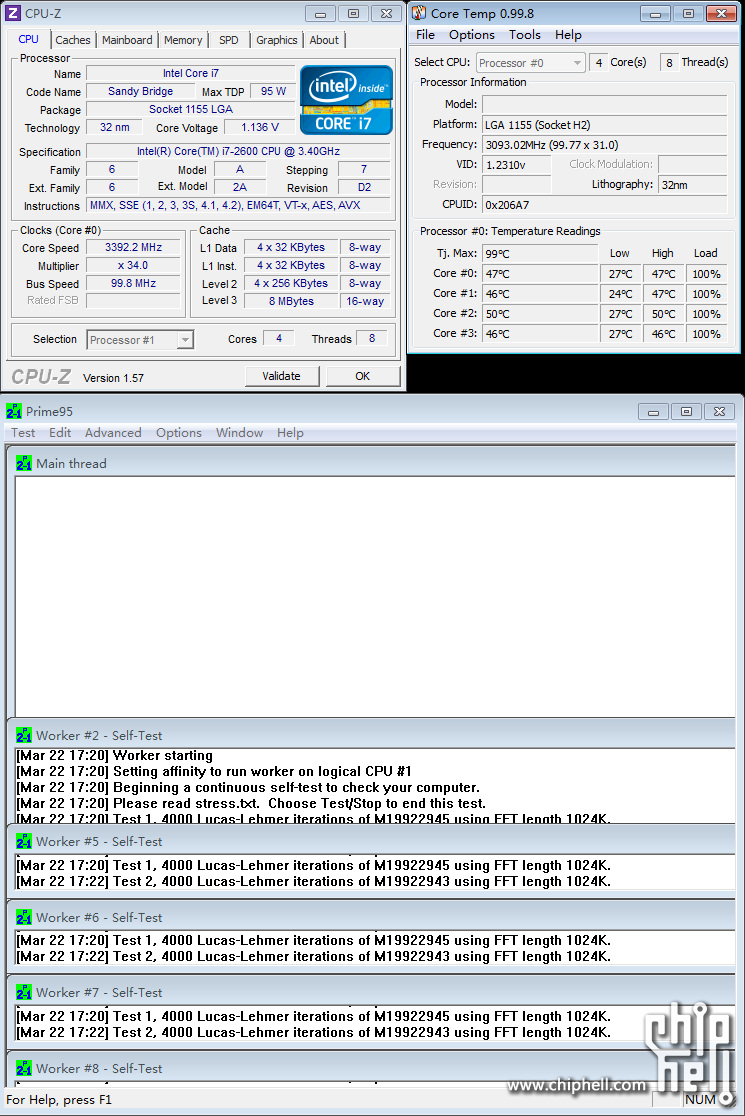Select the SPD tab
The height and width of the screenshot is (1116, 745).
pos(228,40)
